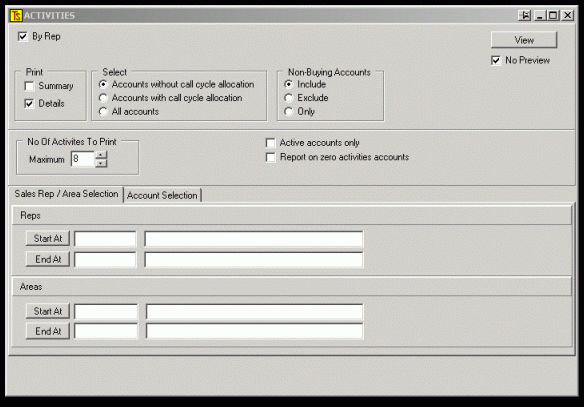The image size is (584, 407).
Task: Click the Reps Start At button
Action: coord(48,238)
